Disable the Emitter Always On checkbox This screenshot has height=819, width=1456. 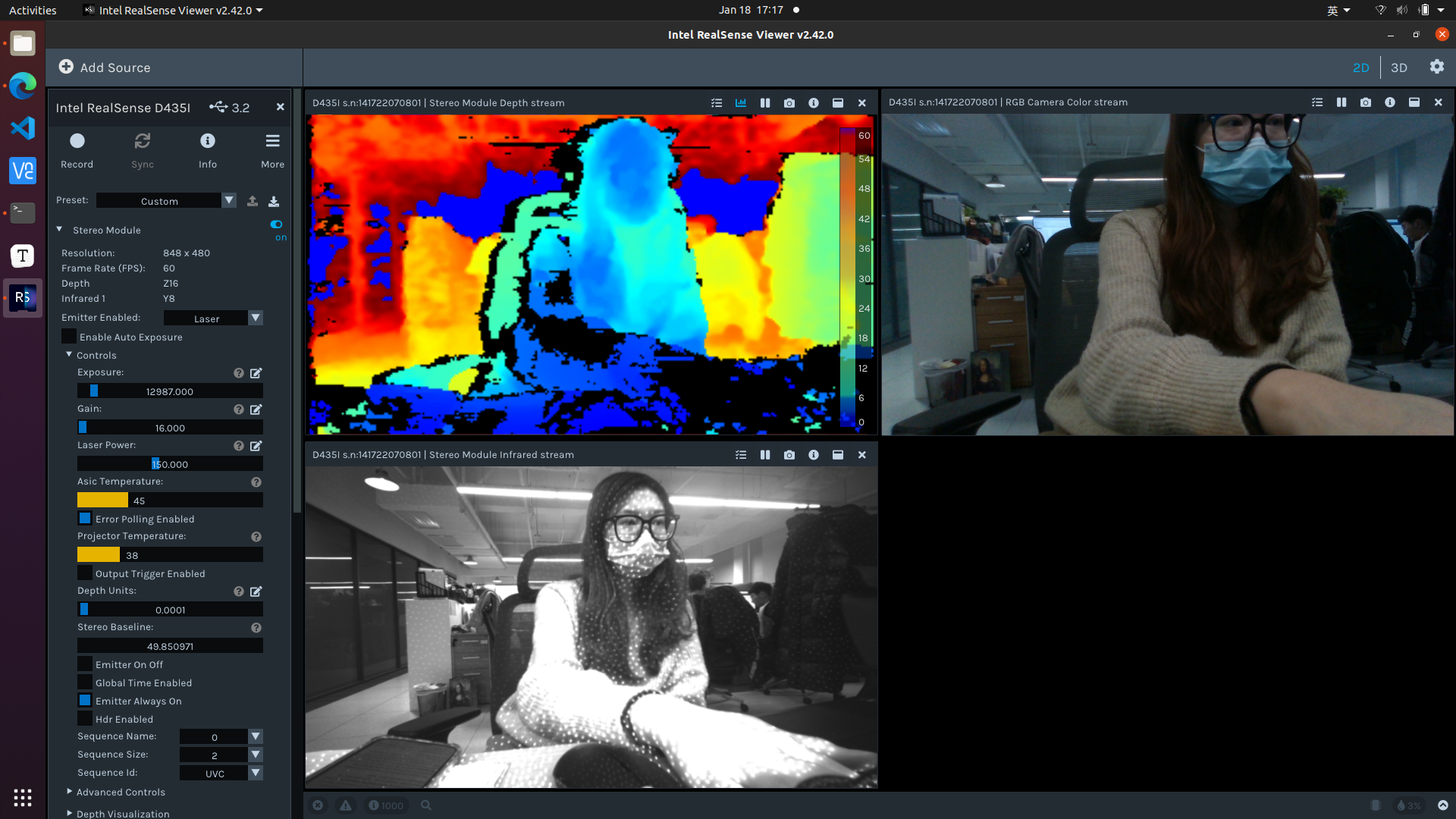coord(85,700)
